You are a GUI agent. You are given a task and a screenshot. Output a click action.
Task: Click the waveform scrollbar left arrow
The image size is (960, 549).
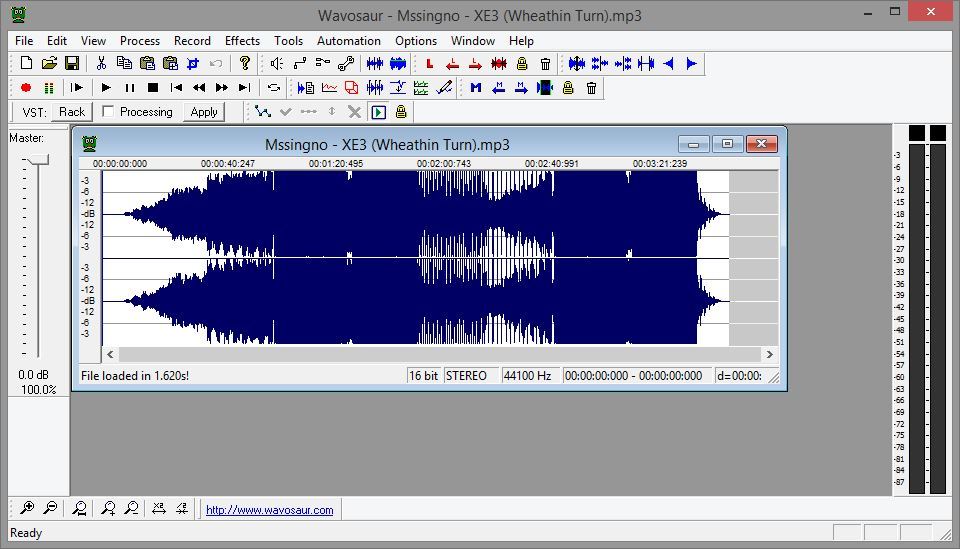click(110, 354)
